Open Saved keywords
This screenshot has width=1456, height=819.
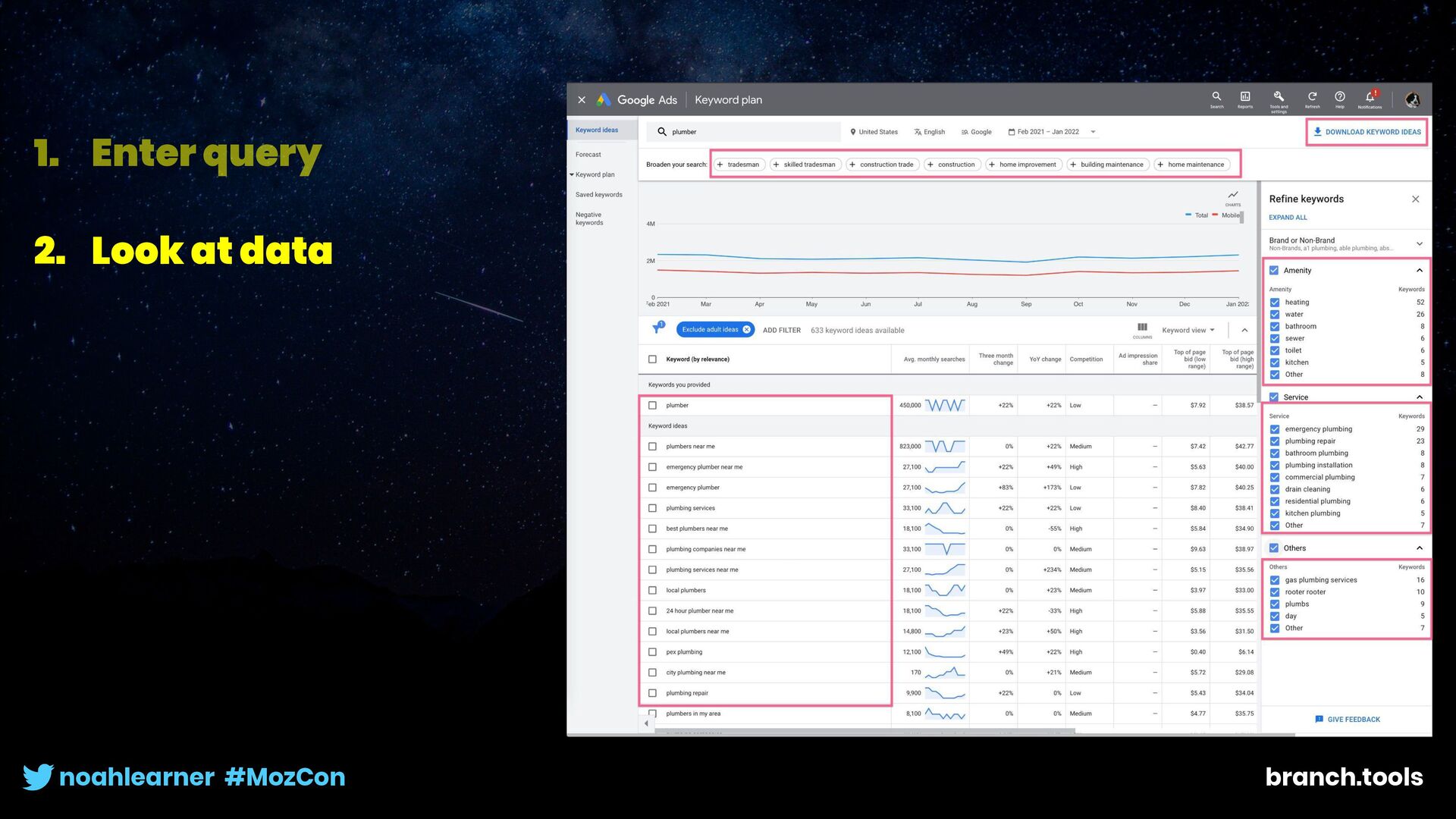599,195
